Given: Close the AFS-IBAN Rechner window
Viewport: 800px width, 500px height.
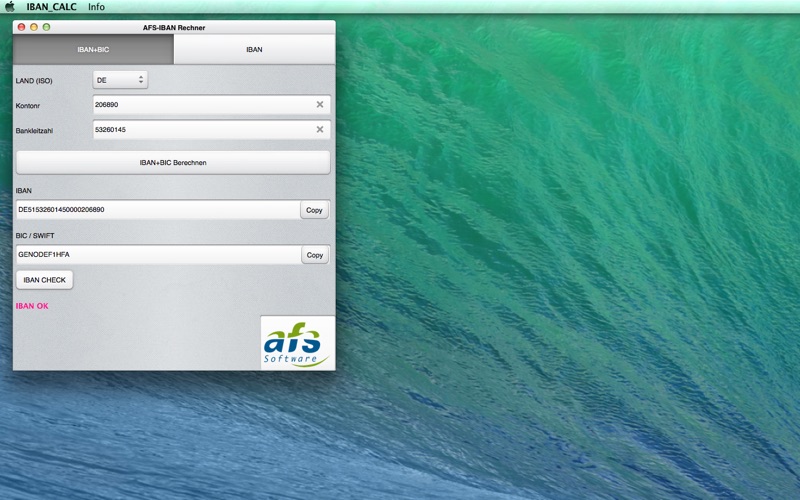Looking at the screenshot, I should (21, 27).
